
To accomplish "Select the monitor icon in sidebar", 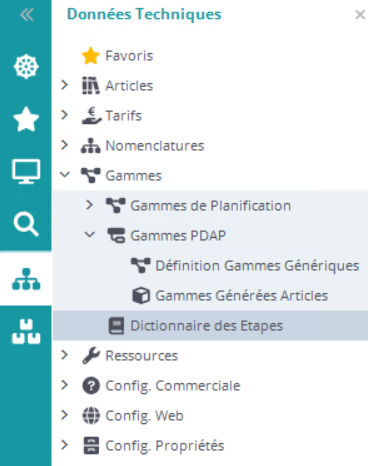I will (x=26, y=171).
